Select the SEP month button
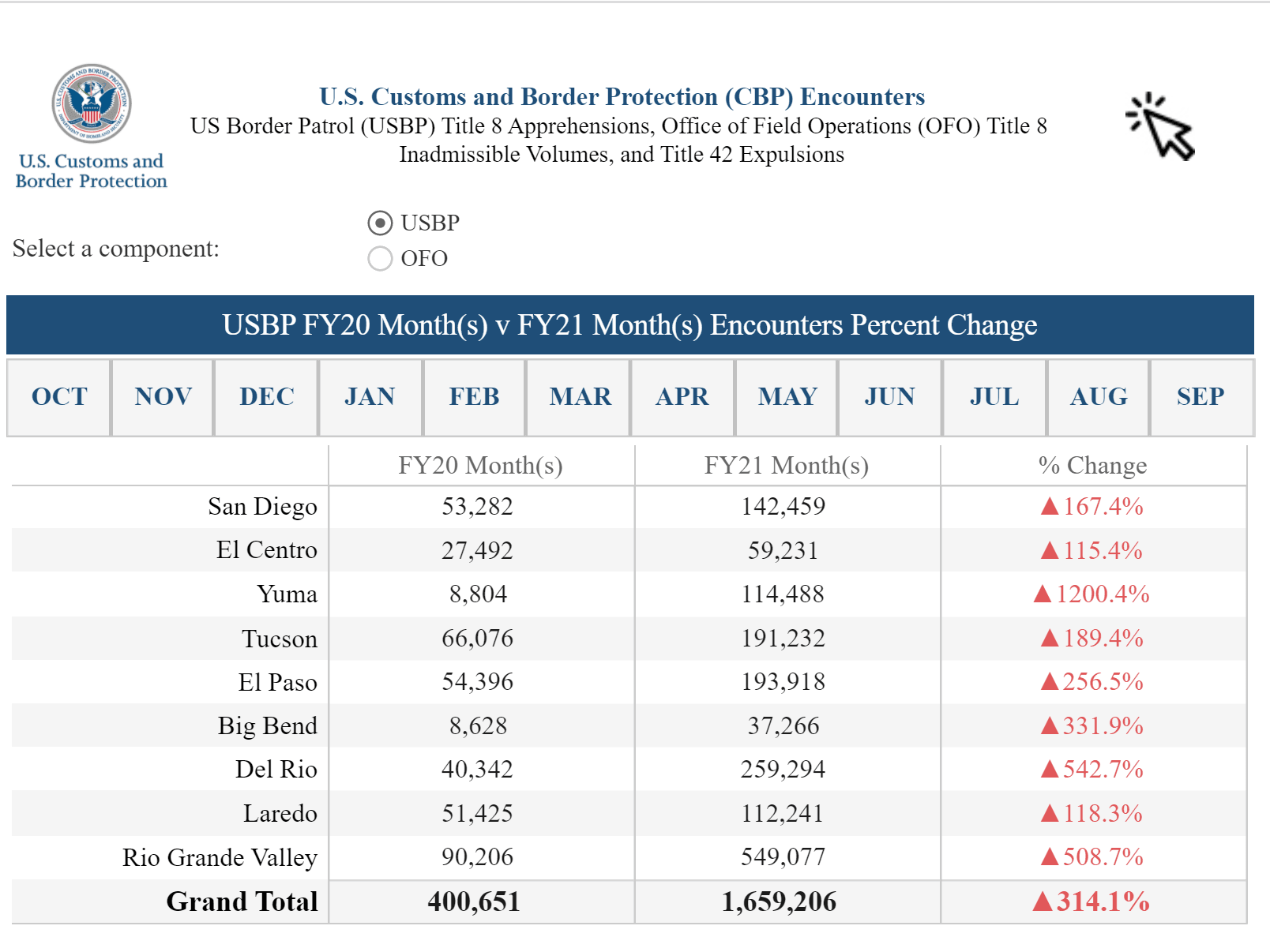The width and height of the screenshot is (1270, 952). (x=1200, y=397)
